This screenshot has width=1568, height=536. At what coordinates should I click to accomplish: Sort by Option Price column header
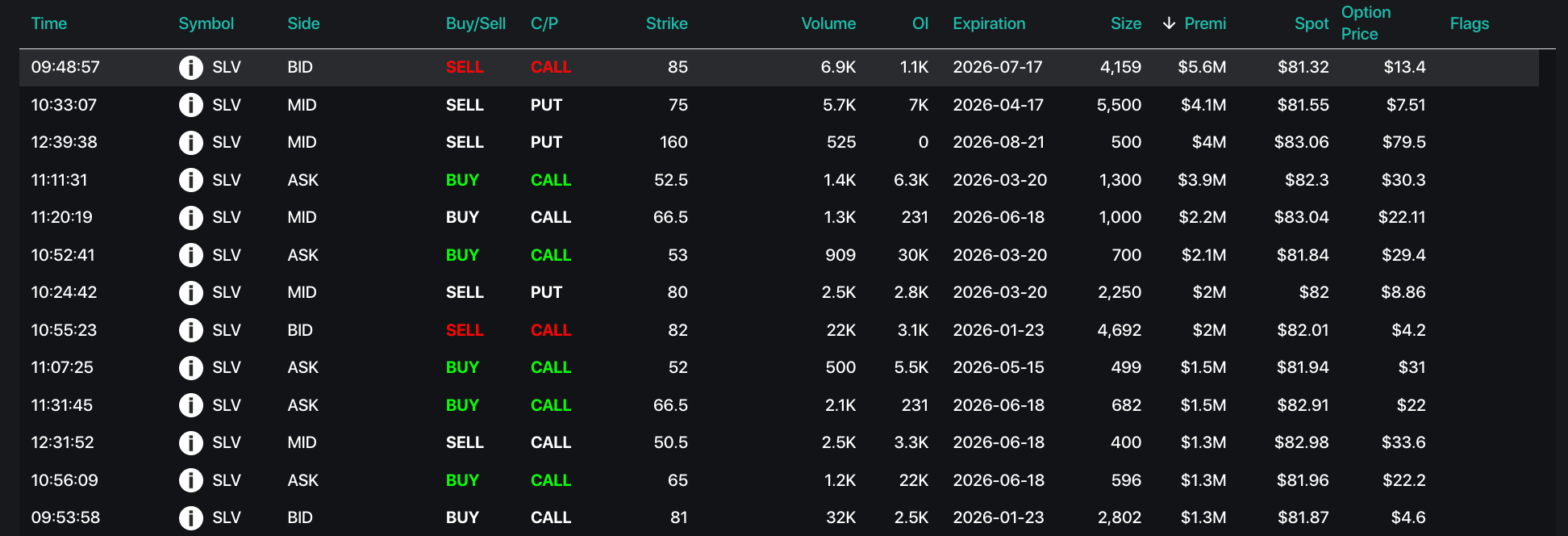tap(1366, 23)
